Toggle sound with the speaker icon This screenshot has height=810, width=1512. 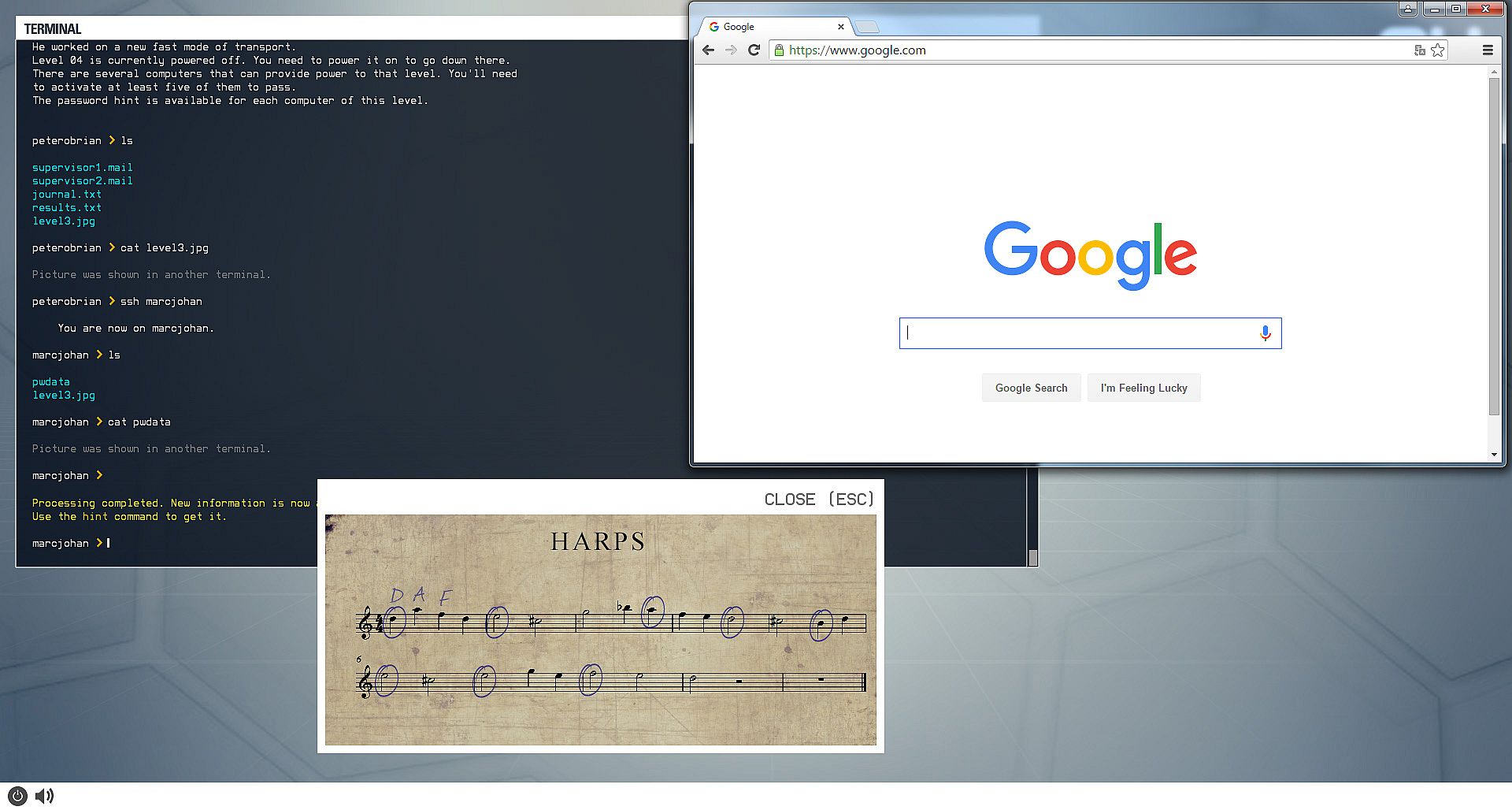click(x=45, y=796)
